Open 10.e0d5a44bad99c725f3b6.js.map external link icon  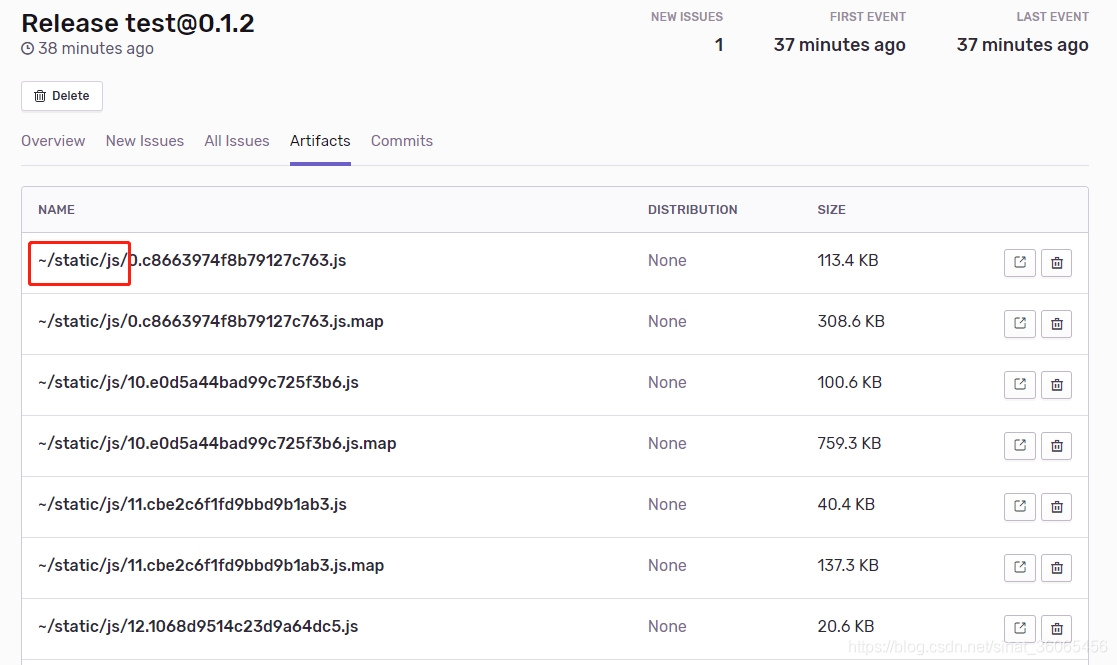[x=1019, y=446]
